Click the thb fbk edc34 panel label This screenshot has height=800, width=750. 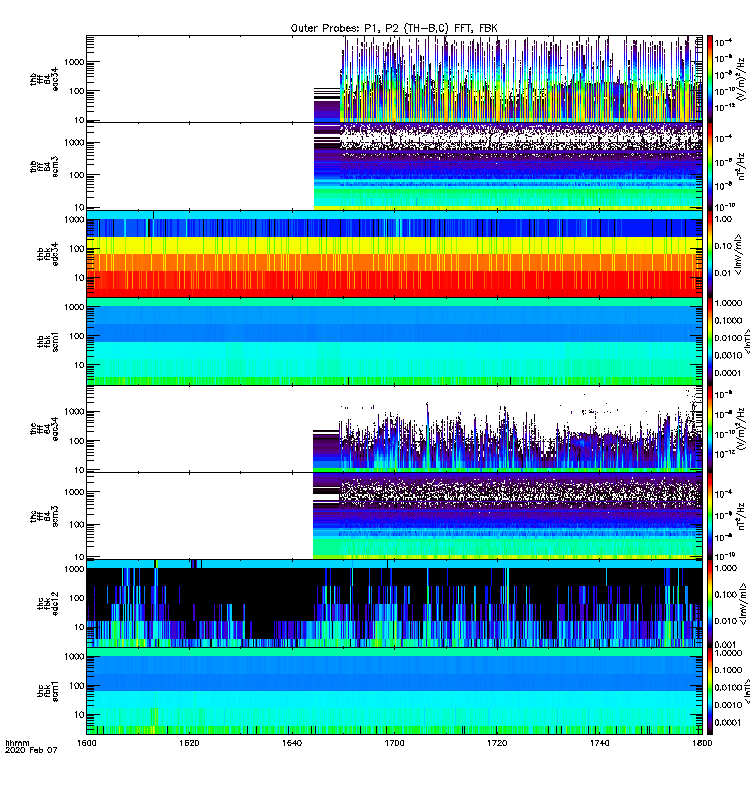[47, 254]
